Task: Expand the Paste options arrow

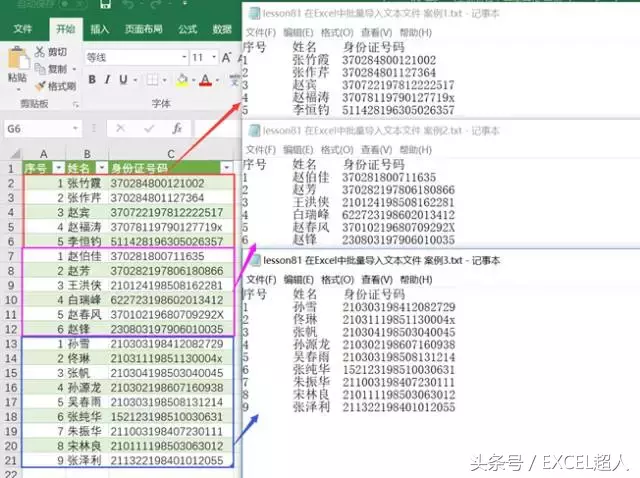Action: tap(18, 89)
